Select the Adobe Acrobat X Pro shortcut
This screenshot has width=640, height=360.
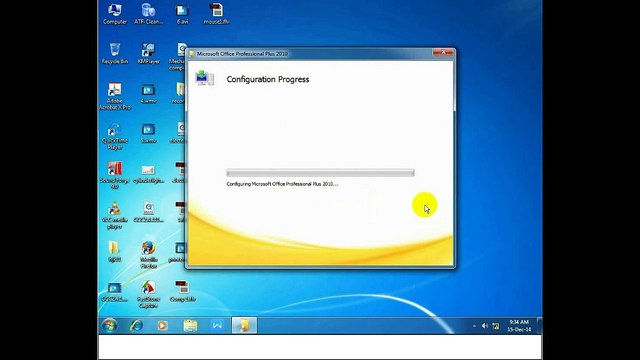(115, 96)
